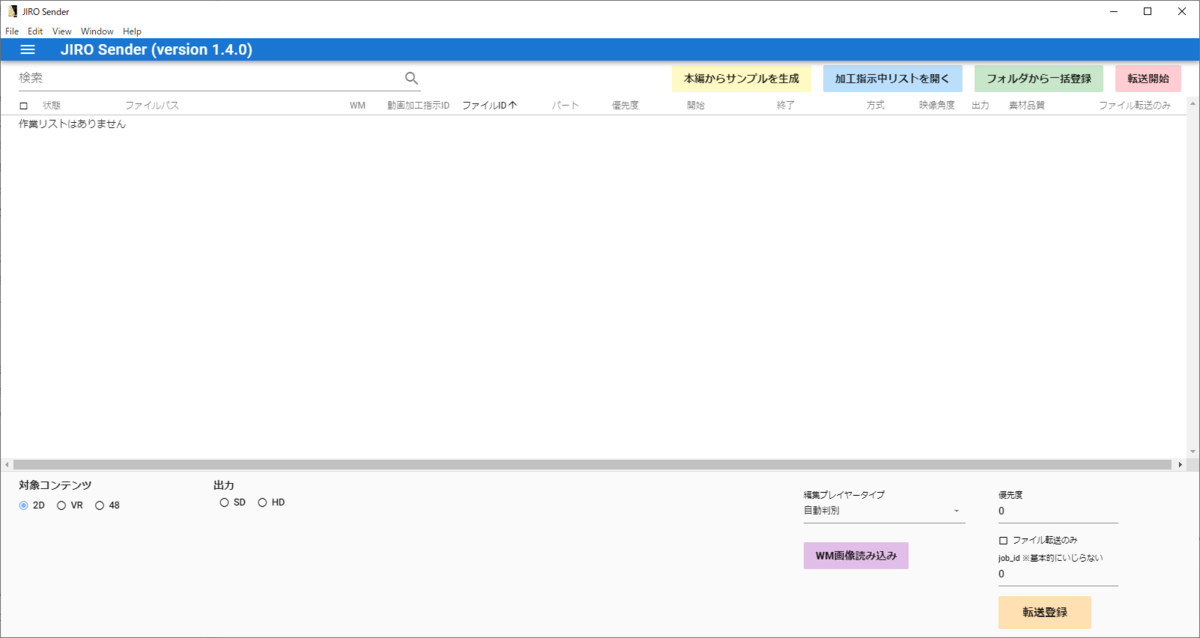Select the SD output radio button
The width and height of the screenshot is (1200, 638).
[x=224, y=502]
